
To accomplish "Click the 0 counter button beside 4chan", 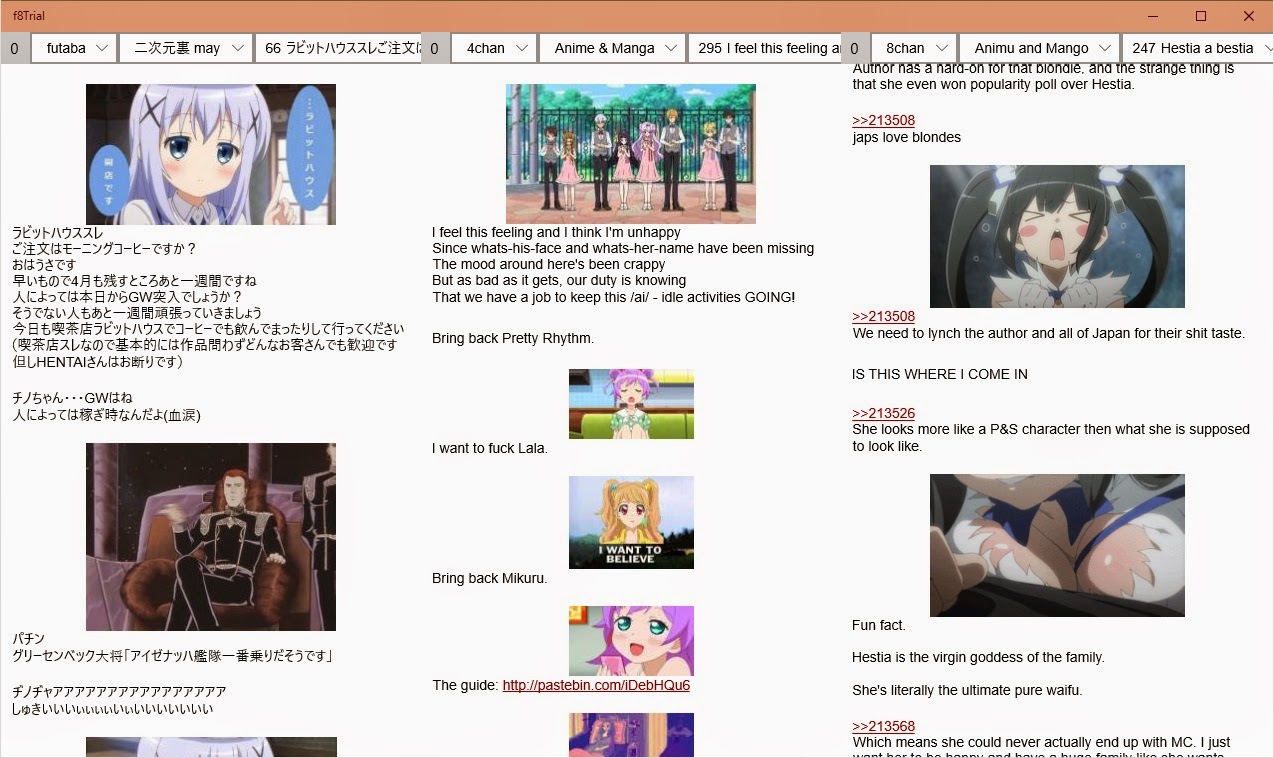I will [435, 48].
